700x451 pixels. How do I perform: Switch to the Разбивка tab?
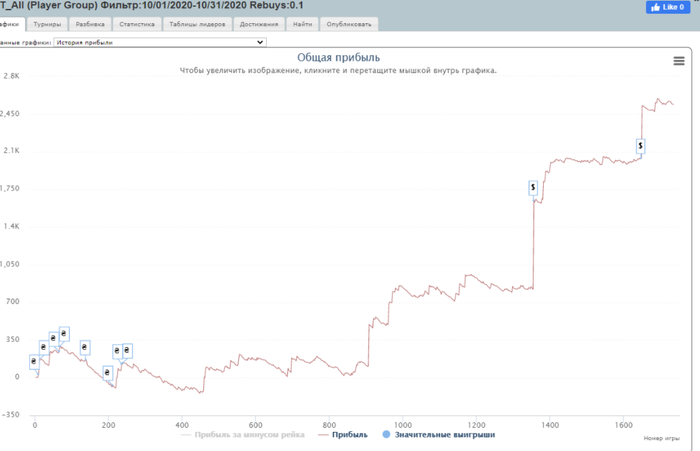(x=90, y=24)
